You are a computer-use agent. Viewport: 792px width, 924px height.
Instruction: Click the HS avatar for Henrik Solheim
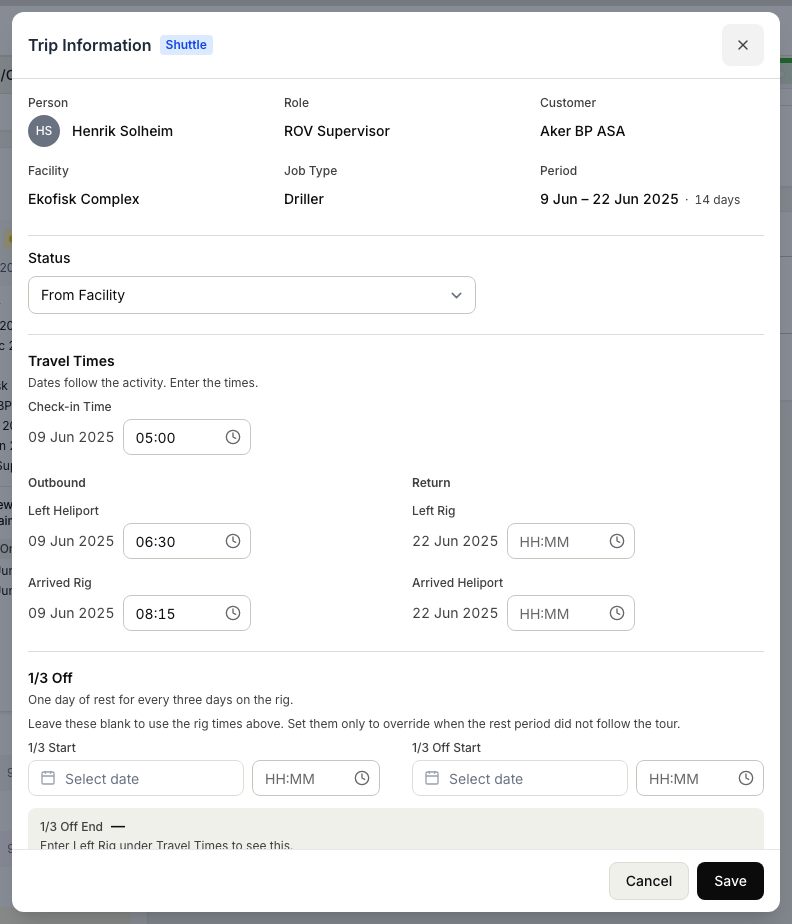(x=44, y=131)
